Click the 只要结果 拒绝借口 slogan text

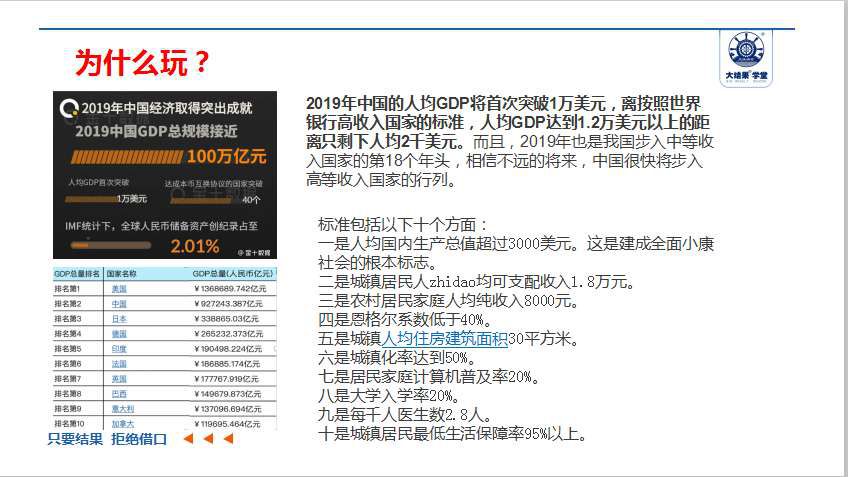(106, 439)
